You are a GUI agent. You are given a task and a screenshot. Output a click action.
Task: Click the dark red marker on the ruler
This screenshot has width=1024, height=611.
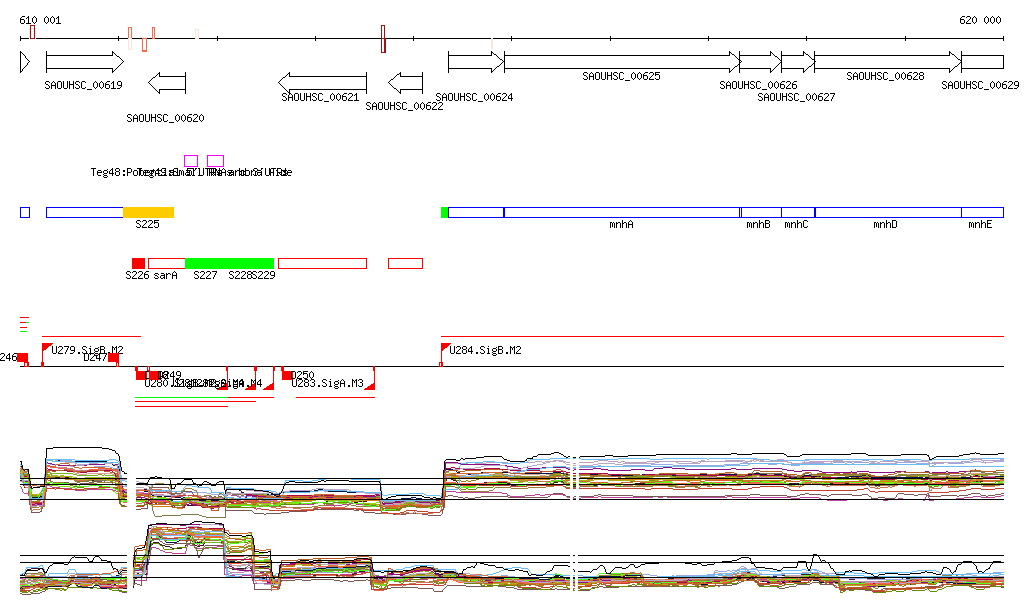pyautogui.click(x=383, y=39)
